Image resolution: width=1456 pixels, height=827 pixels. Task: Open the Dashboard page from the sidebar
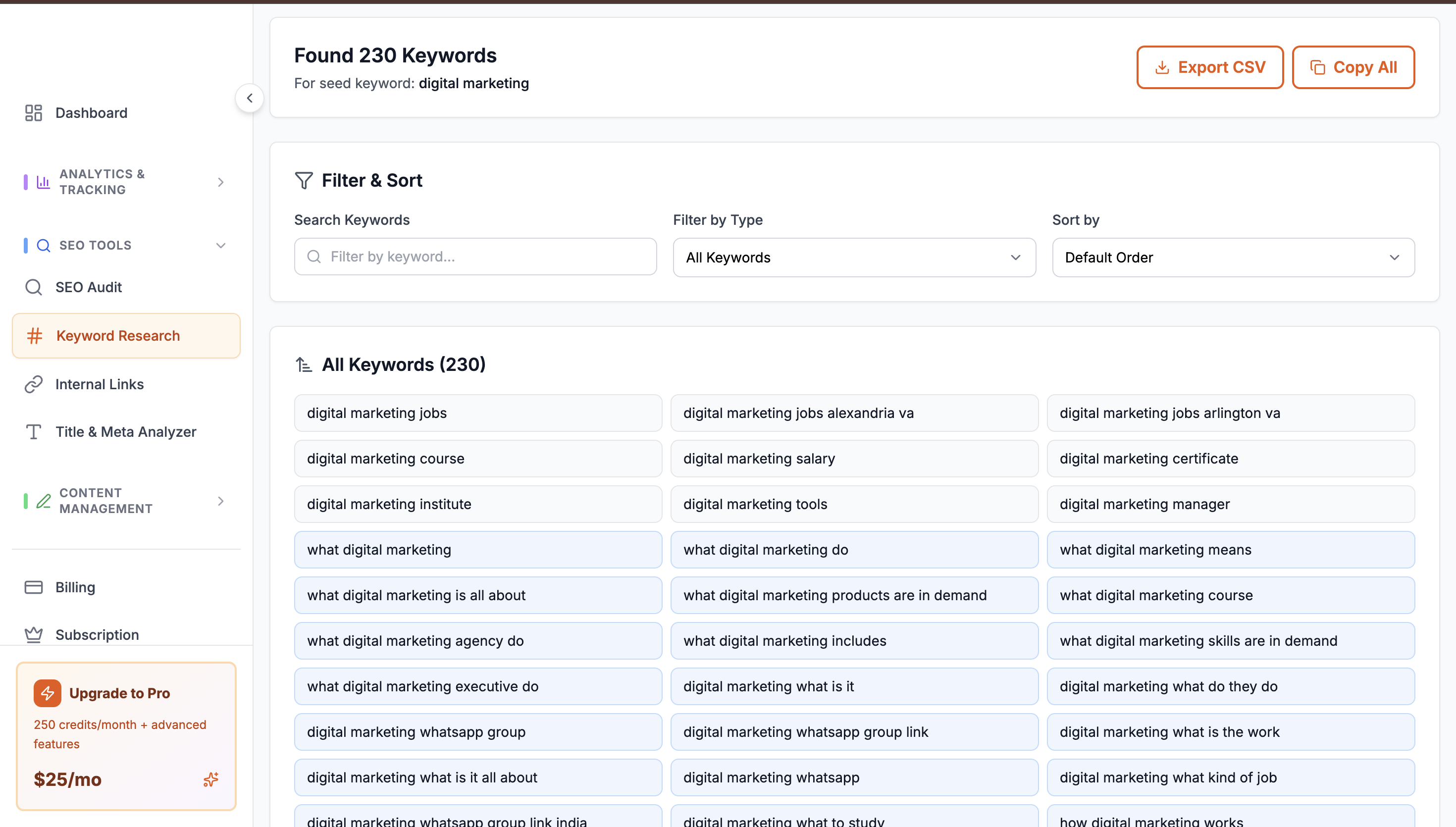pyautogui.click(x=91, y=113)
